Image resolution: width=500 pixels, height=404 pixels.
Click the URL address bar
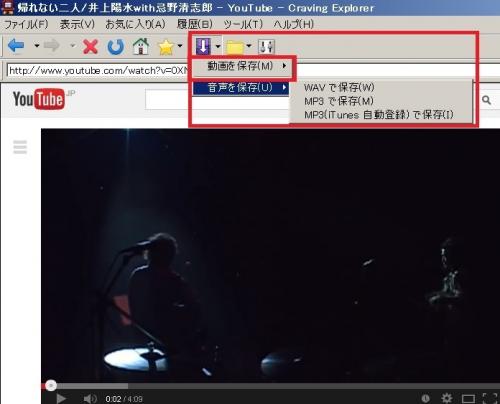(x=98, y=71)
